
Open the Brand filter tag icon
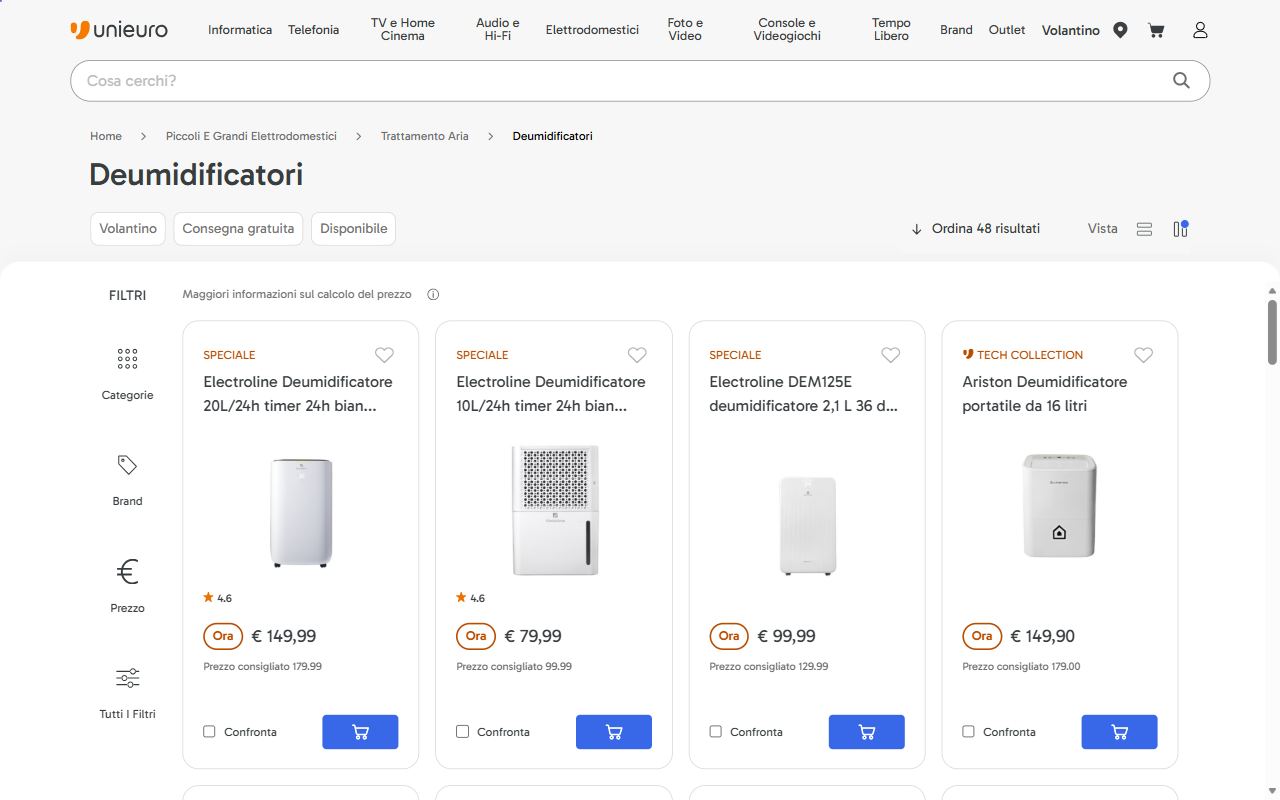(x=127, y=465)
